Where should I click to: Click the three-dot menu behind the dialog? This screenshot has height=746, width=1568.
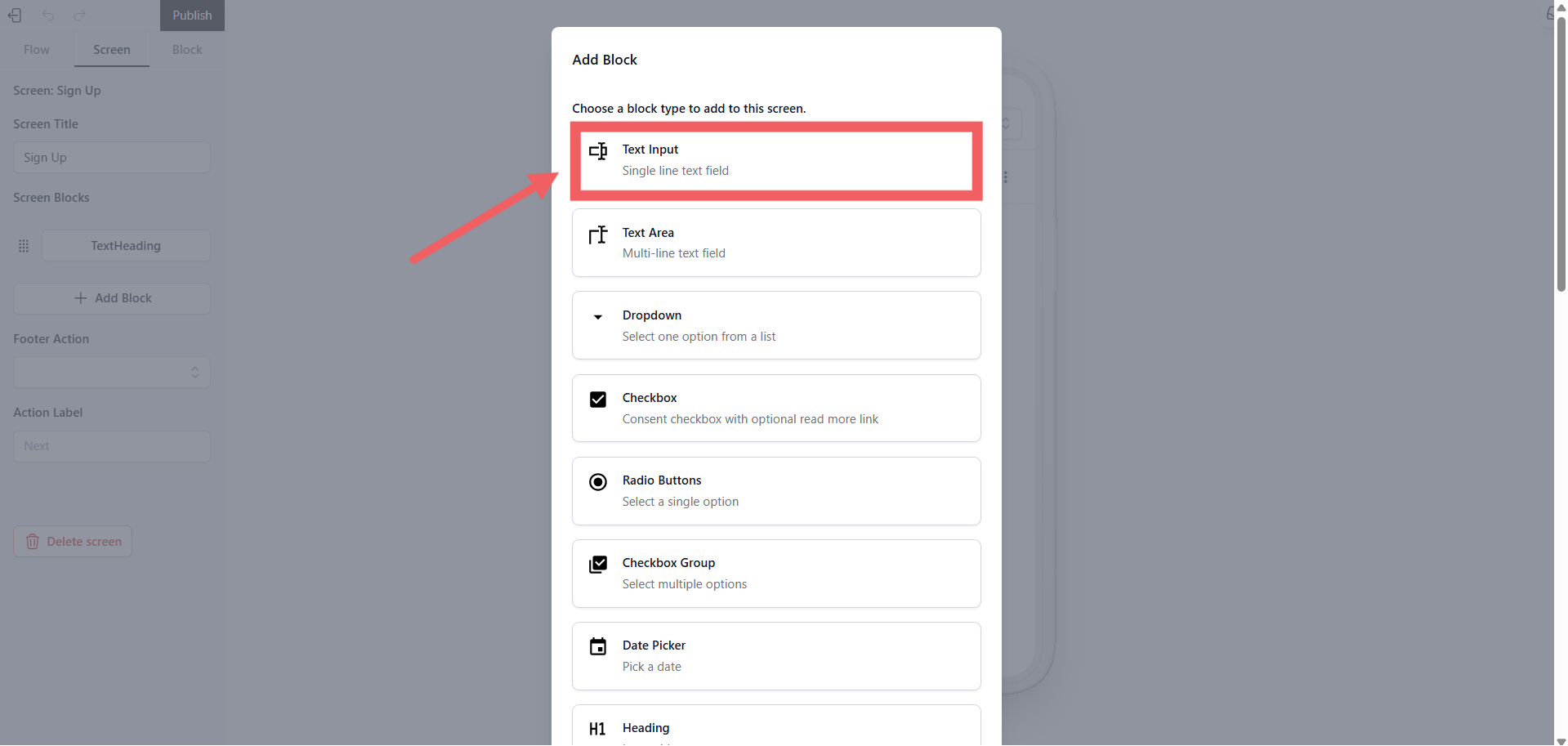click(x=1006, y=177)
